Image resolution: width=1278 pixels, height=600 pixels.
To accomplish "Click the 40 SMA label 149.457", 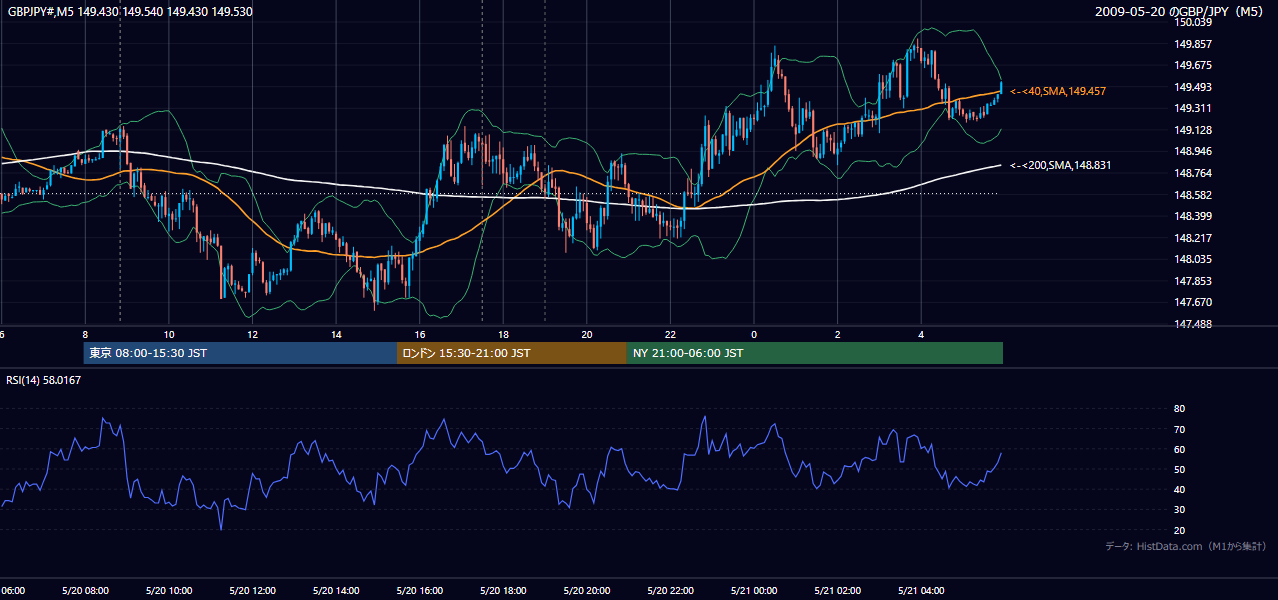I will click(1058, 91).
